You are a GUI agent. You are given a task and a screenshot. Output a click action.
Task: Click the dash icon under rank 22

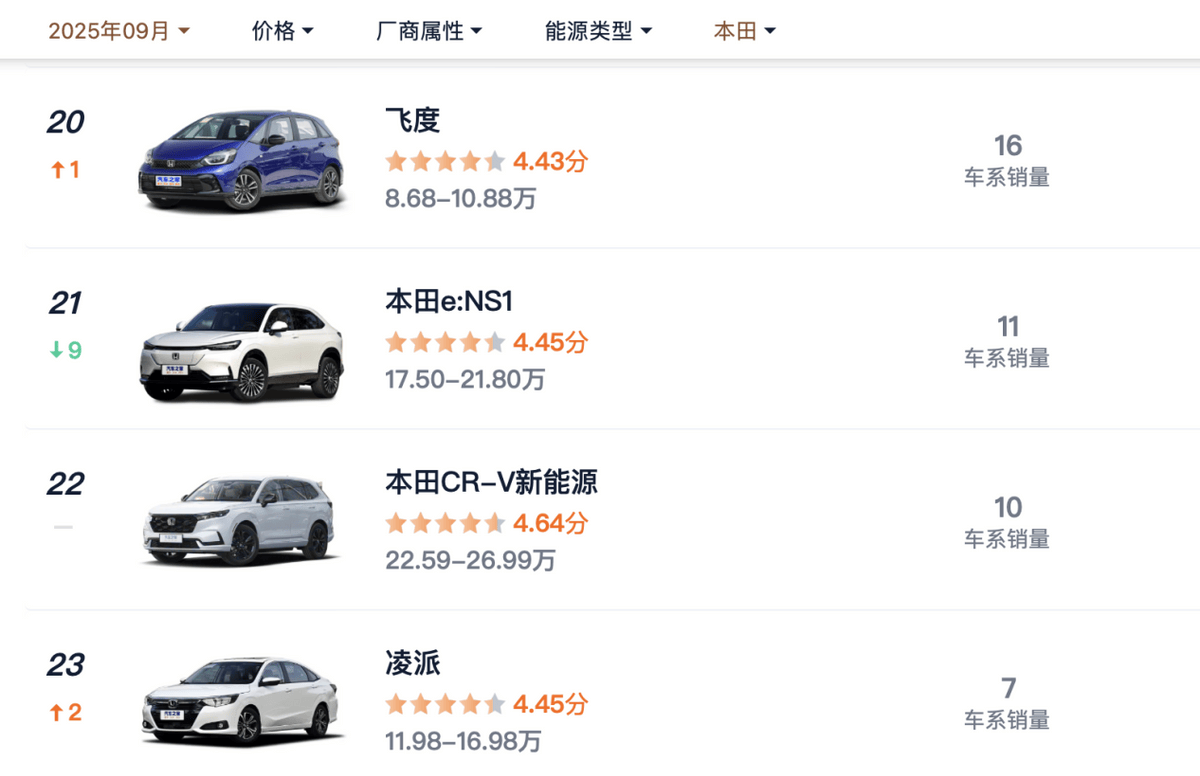point(63,528)
